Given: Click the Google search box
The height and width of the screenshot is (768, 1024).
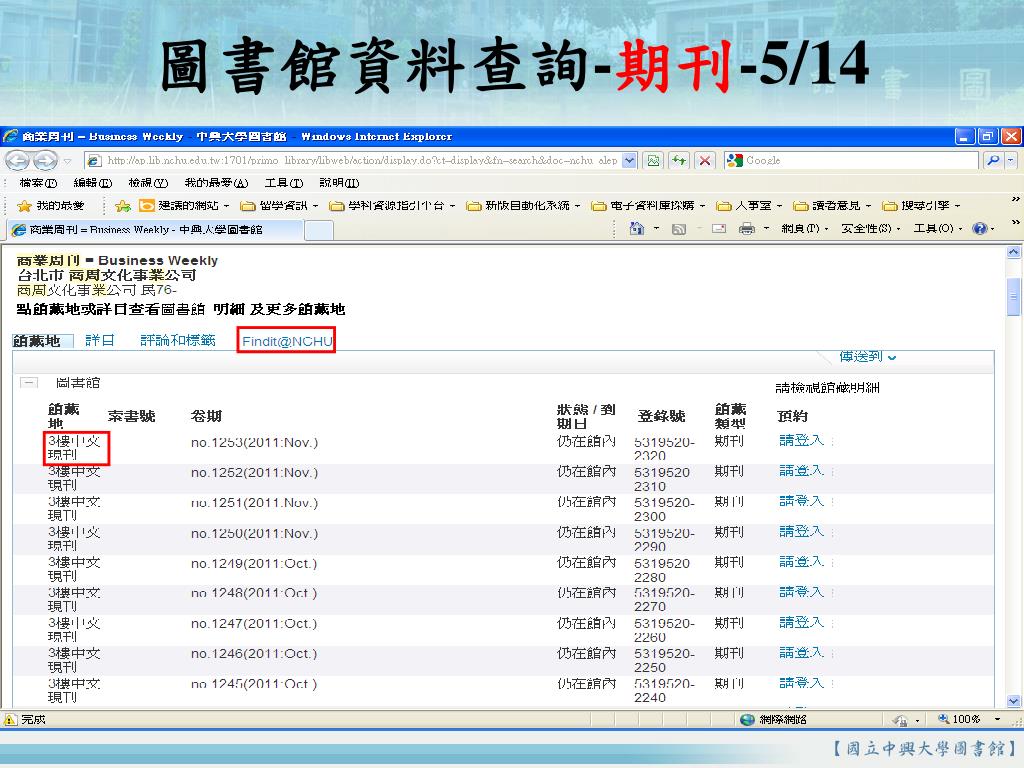Looking at the screenshot, I should tap(852, 160).
